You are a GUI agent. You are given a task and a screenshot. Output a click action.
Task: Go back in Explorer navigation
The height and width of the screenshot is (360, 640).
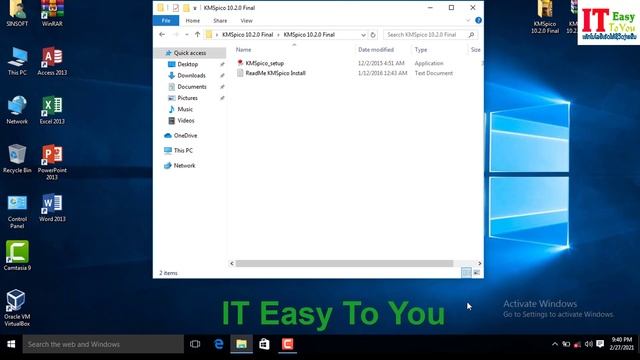tap(162, 35)
